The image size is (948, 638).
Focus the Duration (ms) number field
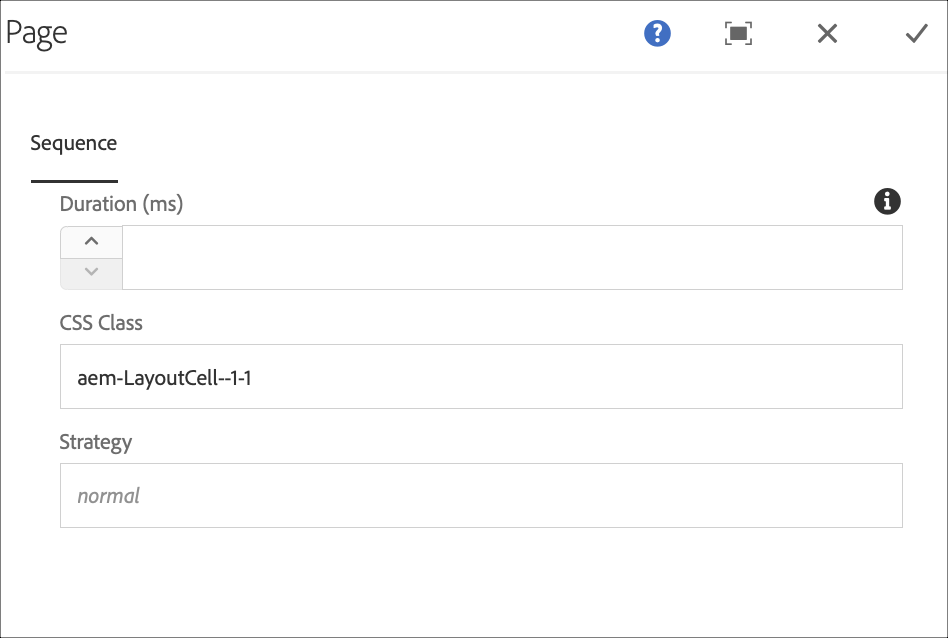[511, 258]
